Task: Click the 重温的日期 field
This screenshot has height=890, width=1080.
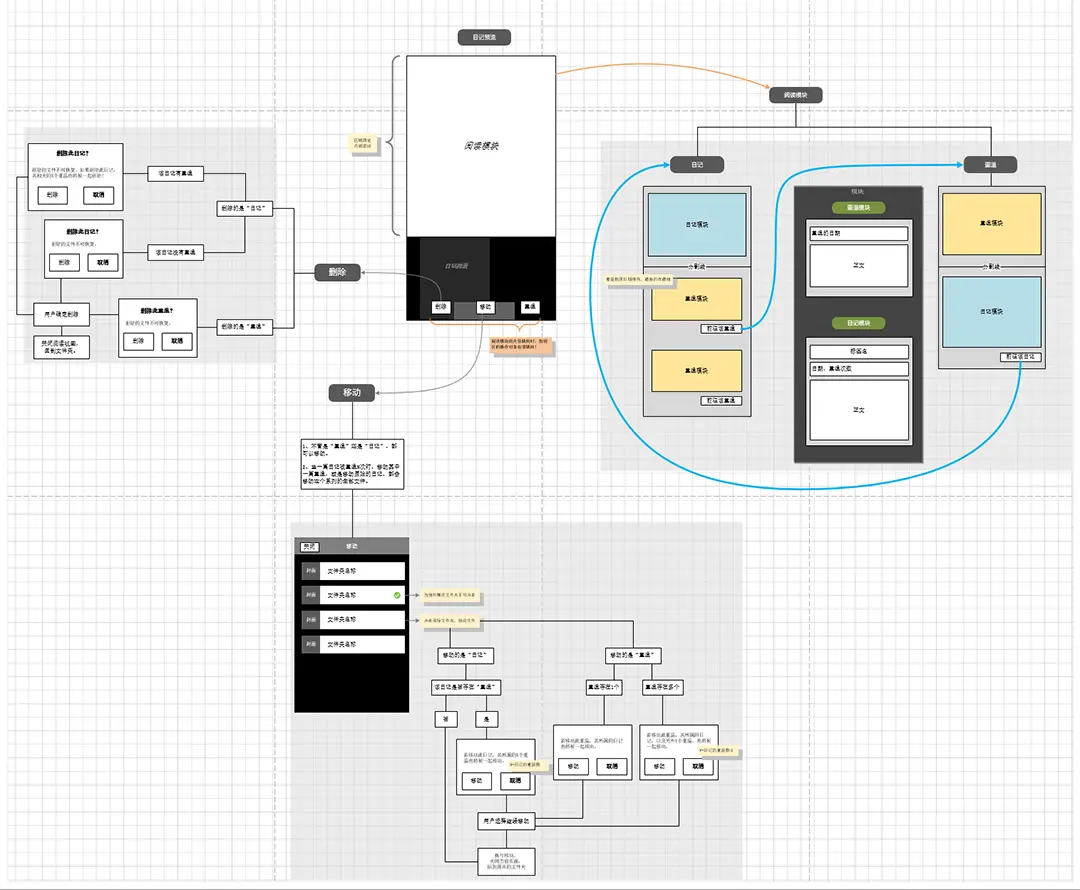Action: click(858, 234)
